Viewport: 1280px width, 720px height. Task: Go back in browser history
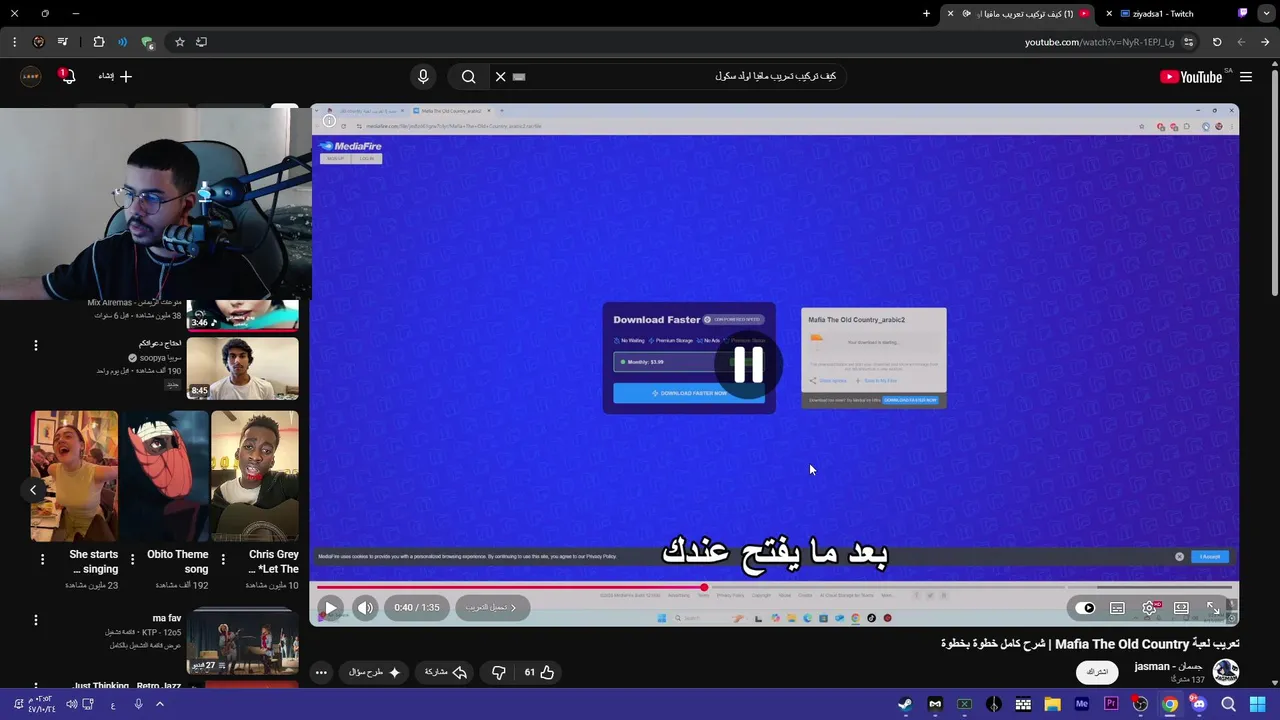pos(1265,42)
